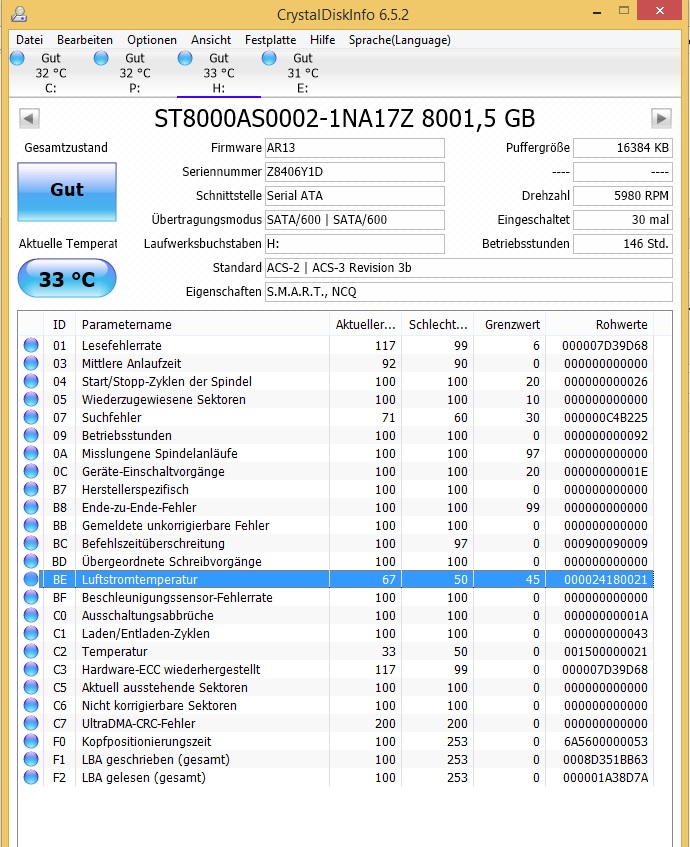690x847 pixels.
Task: Select the Beschleunigungssensor-Fehlerrate row
Action: coord(338,597)
